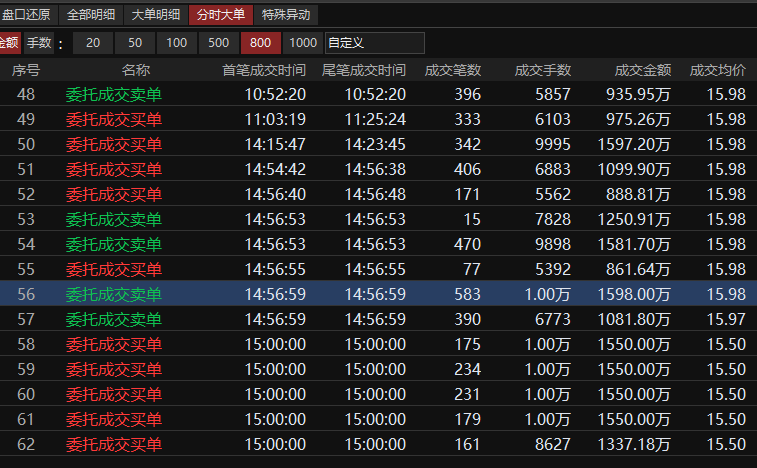Click the 470 trade count cell
The image size is (757, 468).
coord(467,244)
